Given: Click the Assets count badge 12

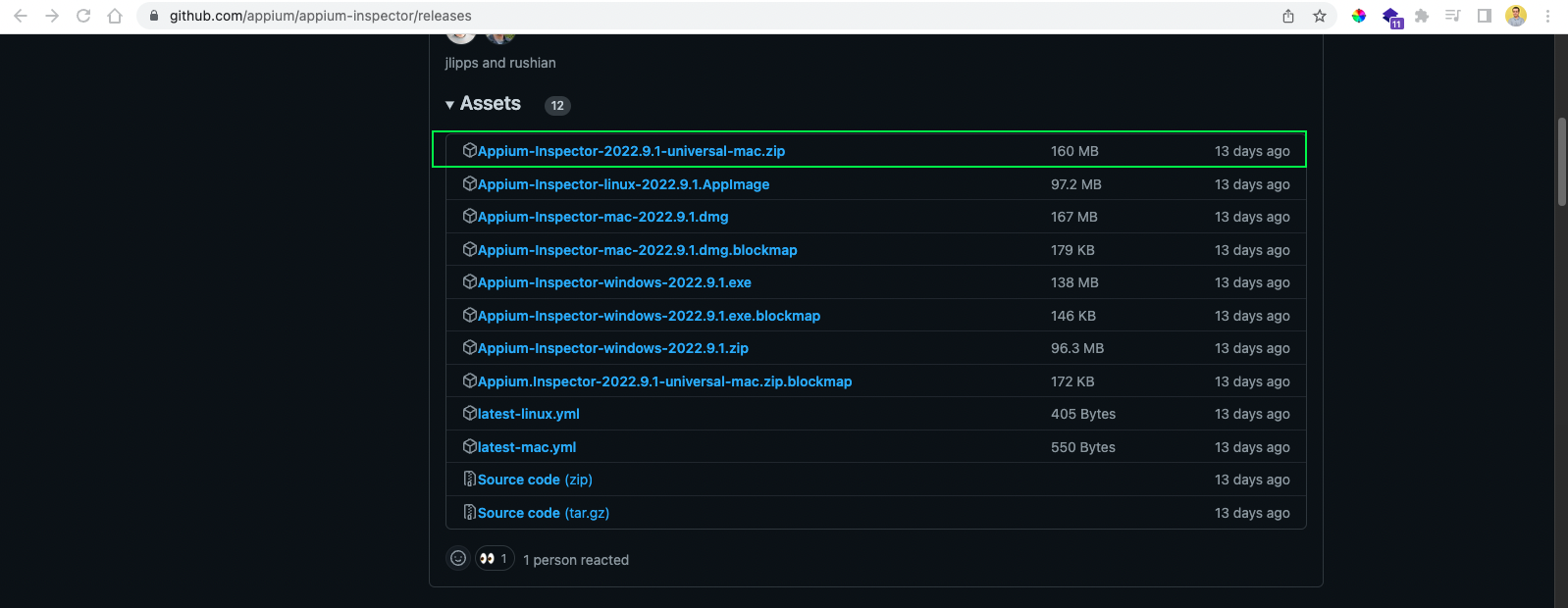Looking at the screenshot, I should click(x=557, y=106).
